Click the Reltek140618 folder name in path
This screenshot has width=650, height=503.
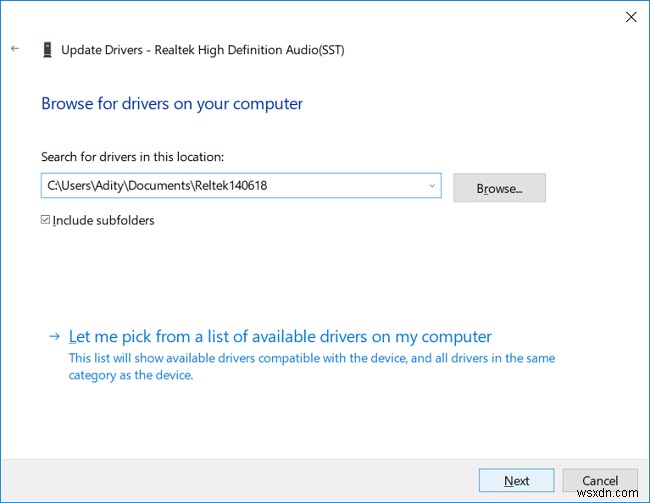[x=233, y=185]
